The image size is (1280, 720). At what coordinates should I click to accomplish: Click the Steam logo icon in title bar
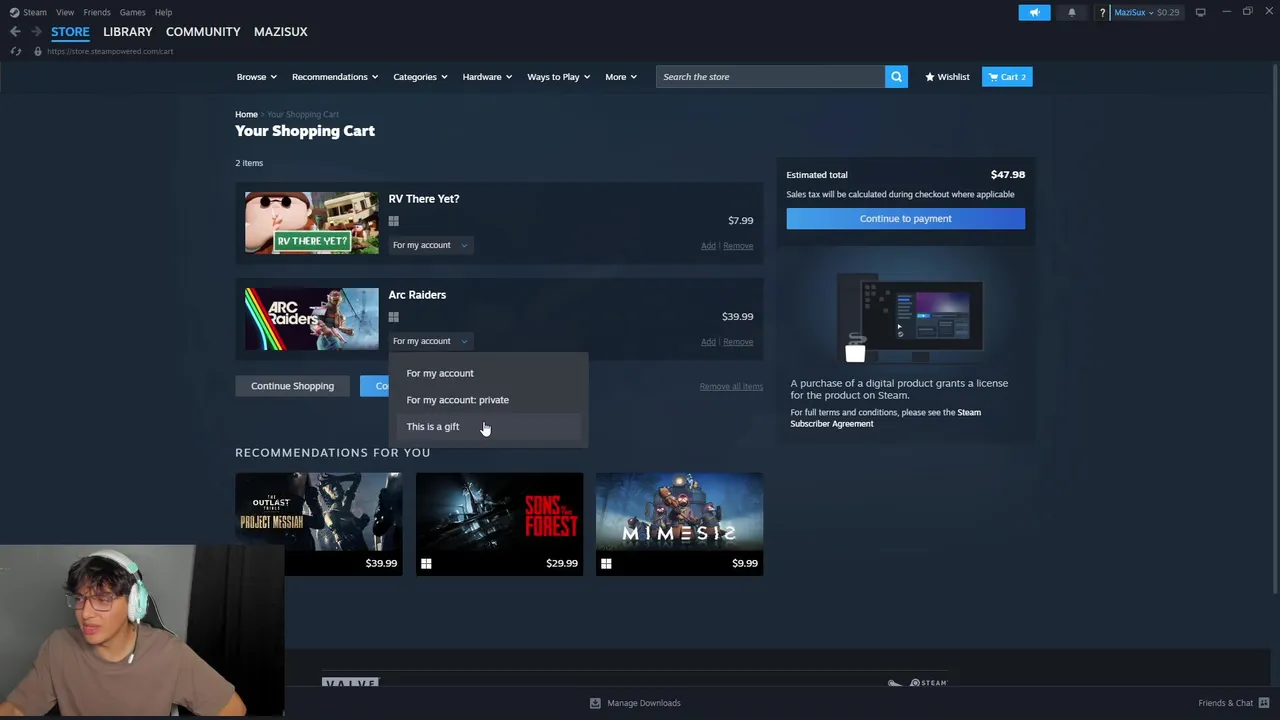point(14,12)
